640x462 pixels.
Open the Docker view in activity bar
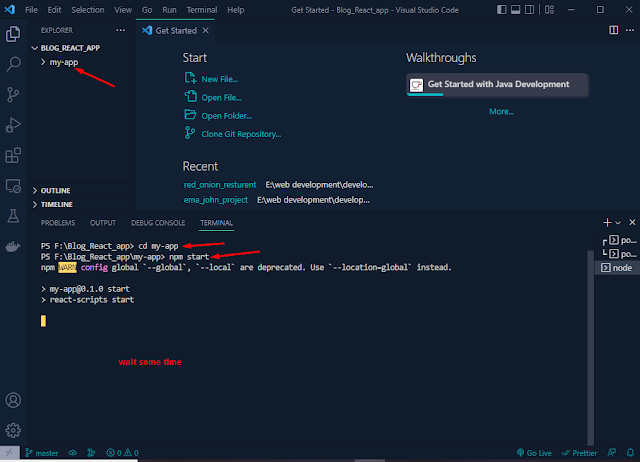pos(13,247)
